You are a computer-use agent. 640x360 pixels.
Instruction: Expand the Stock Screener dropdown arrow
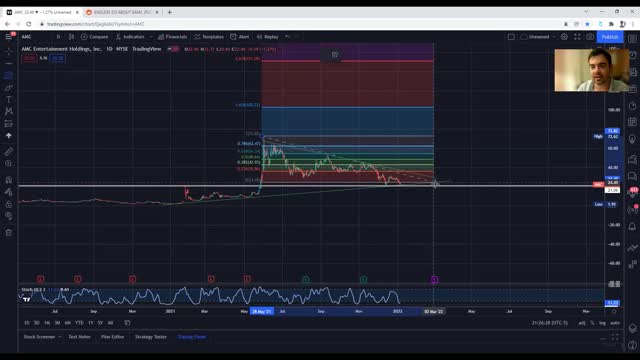tap(60, 337)
